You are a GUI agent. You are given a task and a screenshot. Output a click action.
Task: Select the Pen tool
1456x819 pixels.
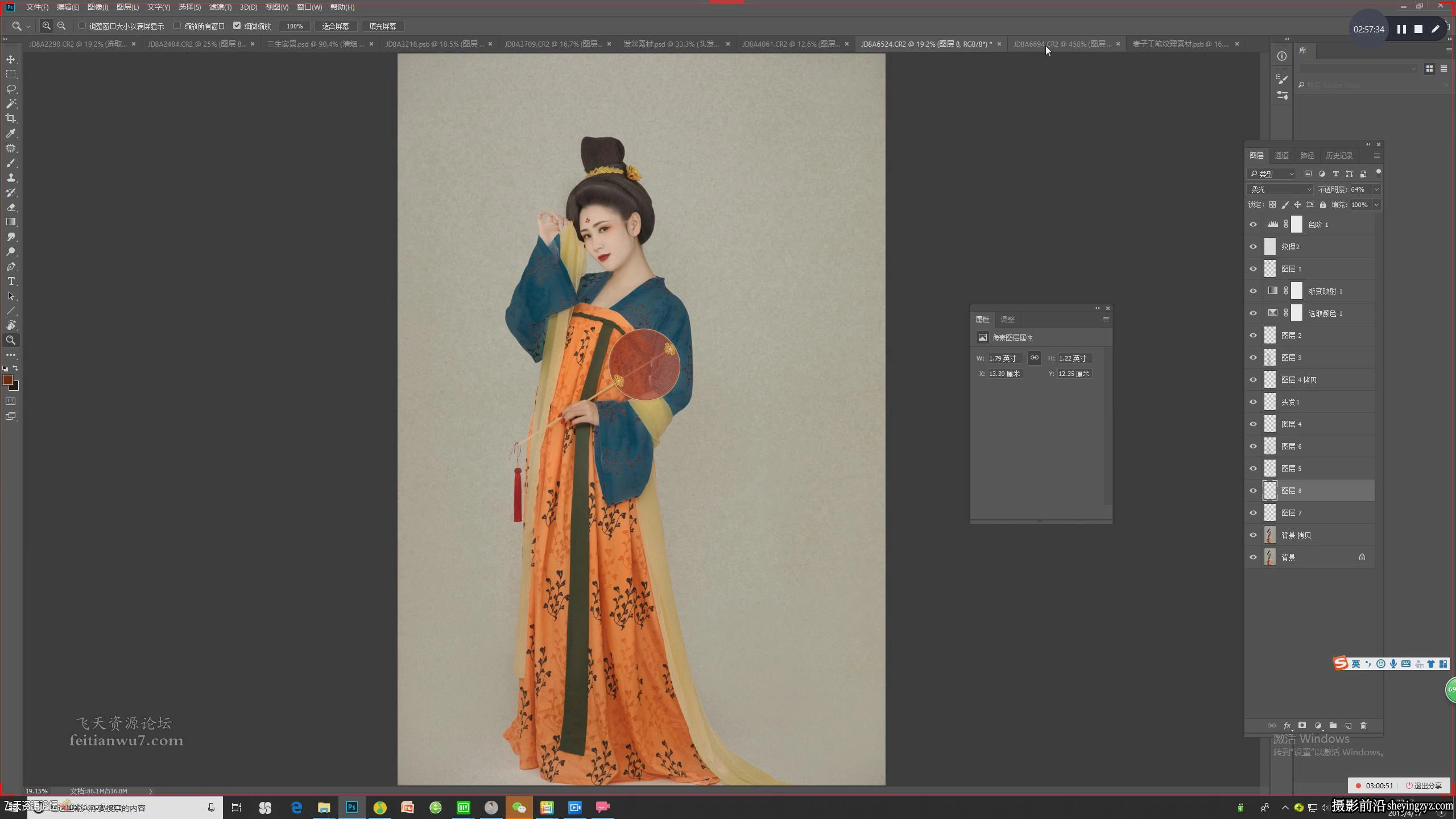coord(11,267)
